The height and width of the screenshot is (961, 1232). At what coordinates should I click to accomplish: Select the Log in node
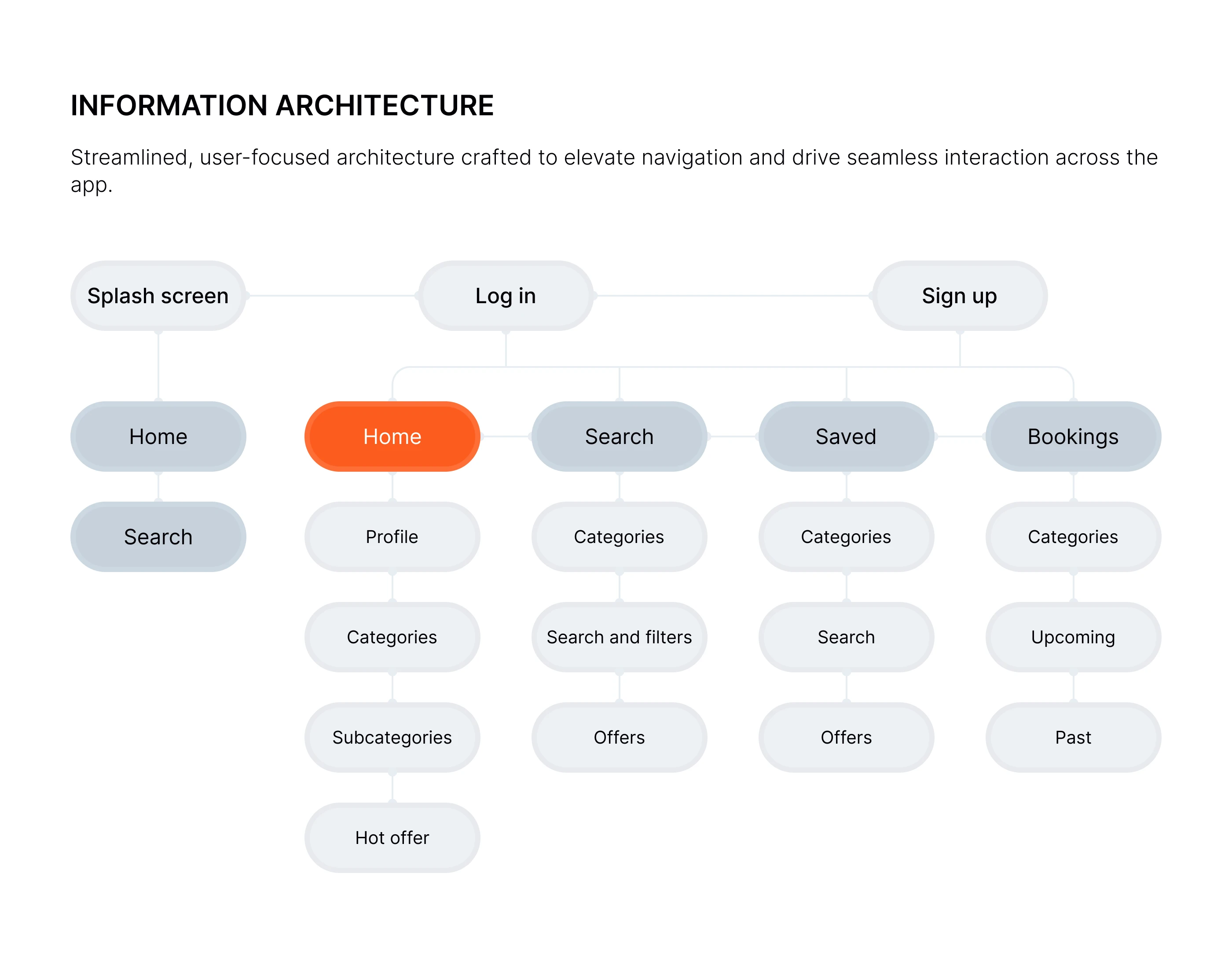pos(506,296)
